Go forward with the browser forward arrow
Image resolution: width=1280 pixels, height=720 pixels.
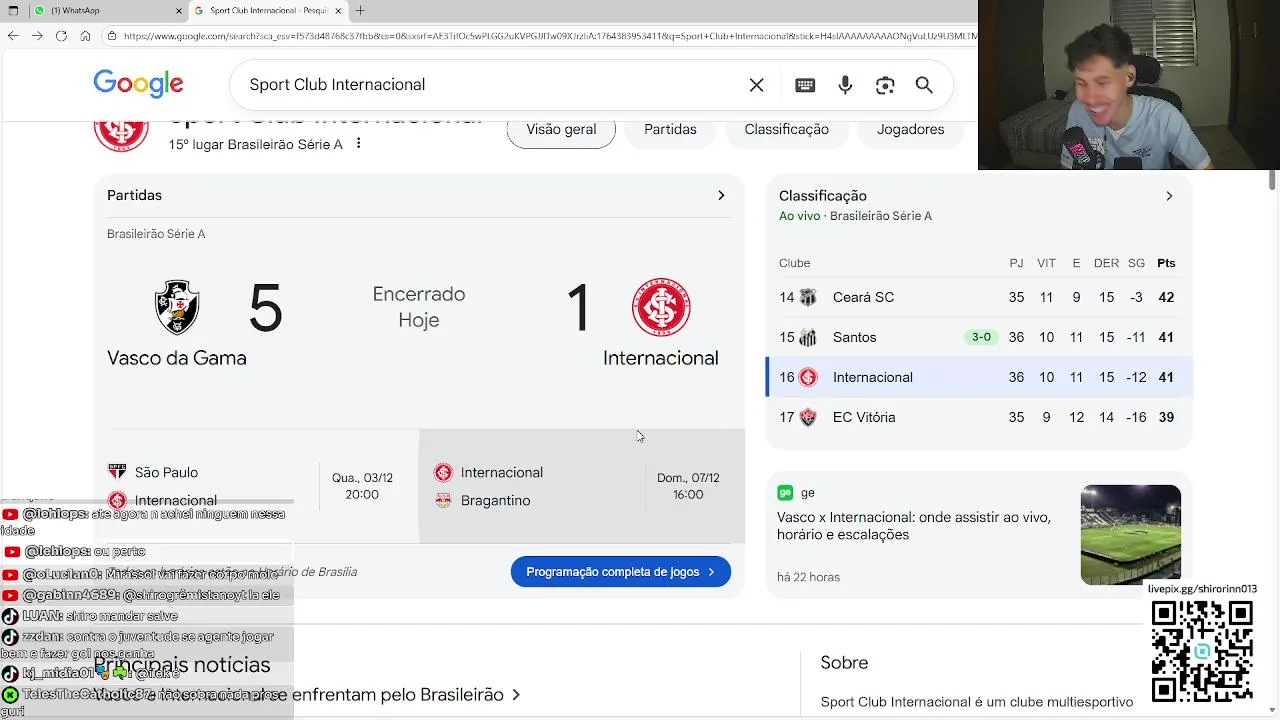tap(37, 36)
